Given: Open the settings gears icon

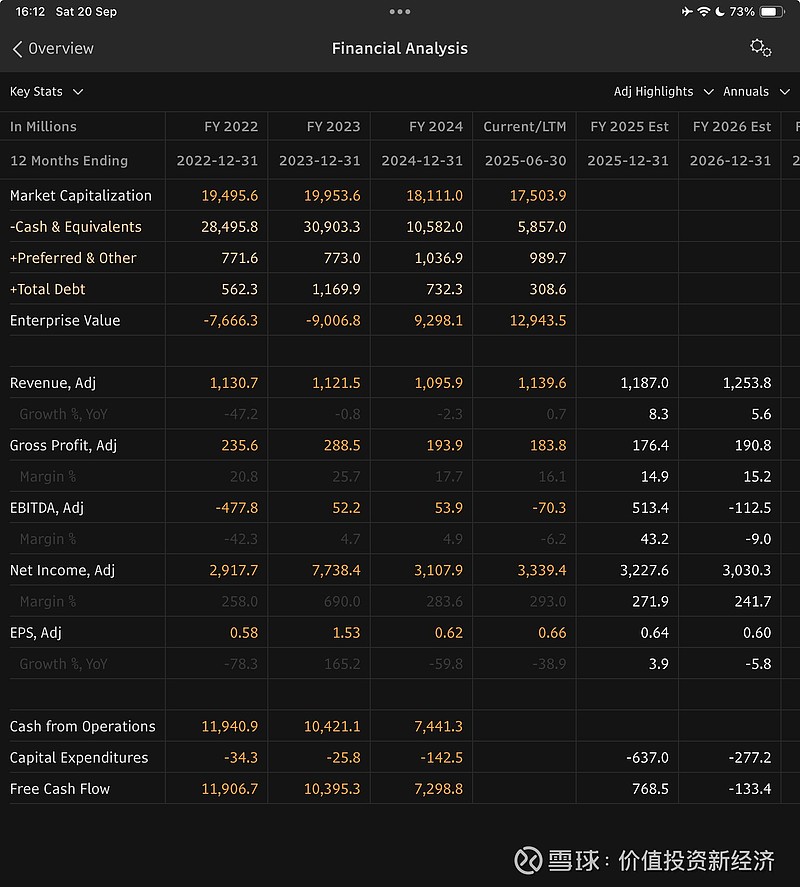Looking at the screenshot, I should (x=760, y=48).
